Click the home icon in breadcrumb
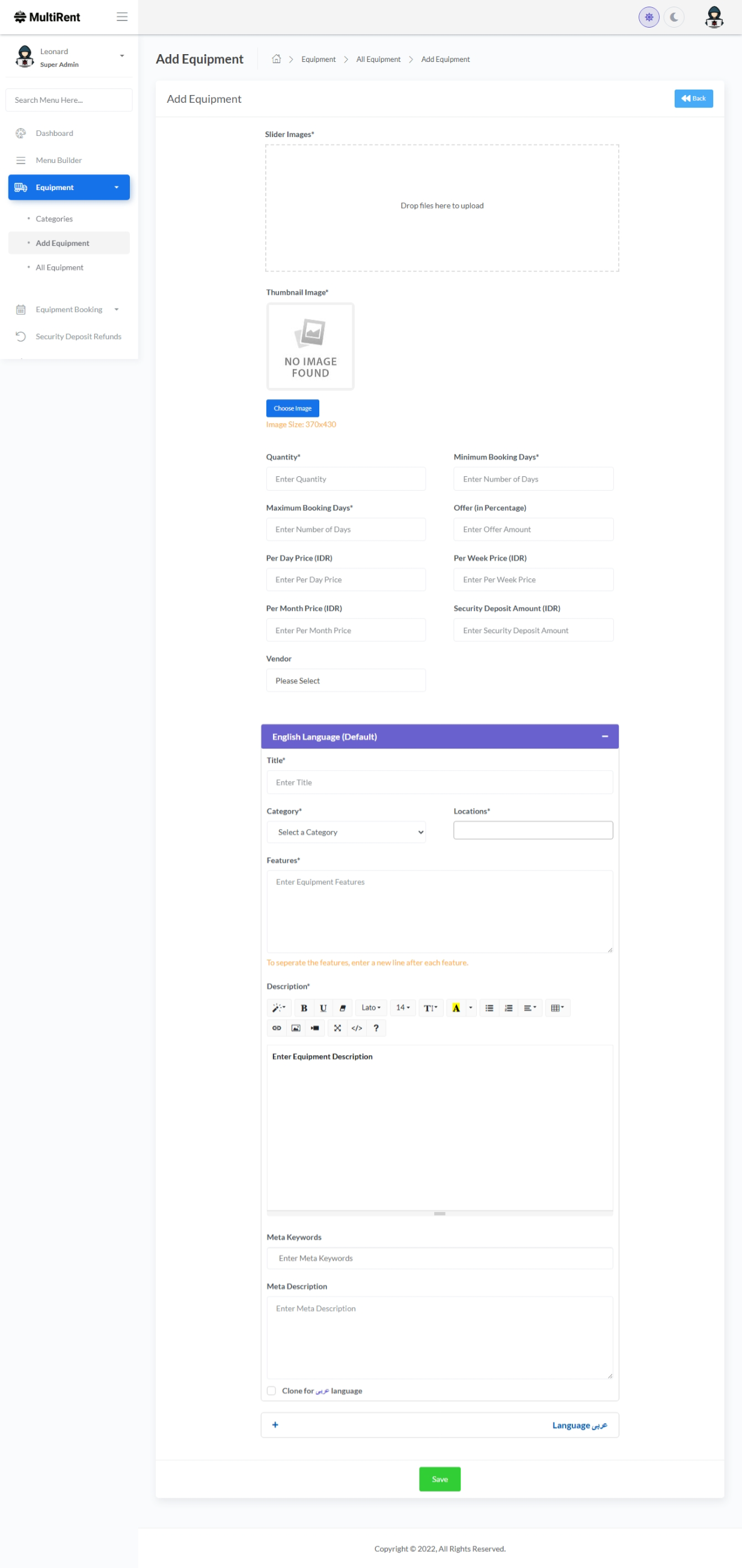This screenshot has height=1568, width=742. (277, 59)
